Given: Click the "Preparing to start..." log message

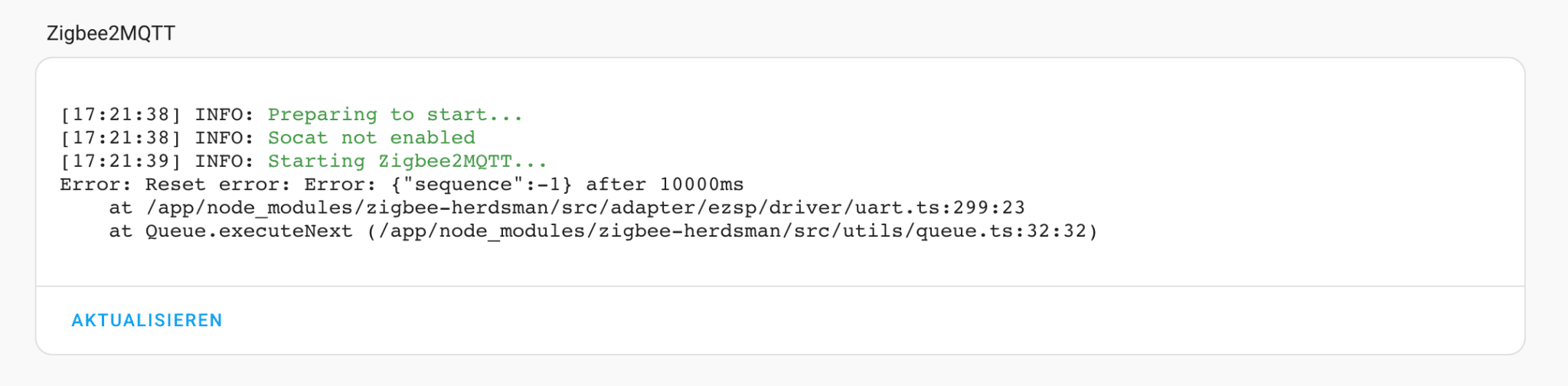Looking at the screenshot, I should coord(395,115).
